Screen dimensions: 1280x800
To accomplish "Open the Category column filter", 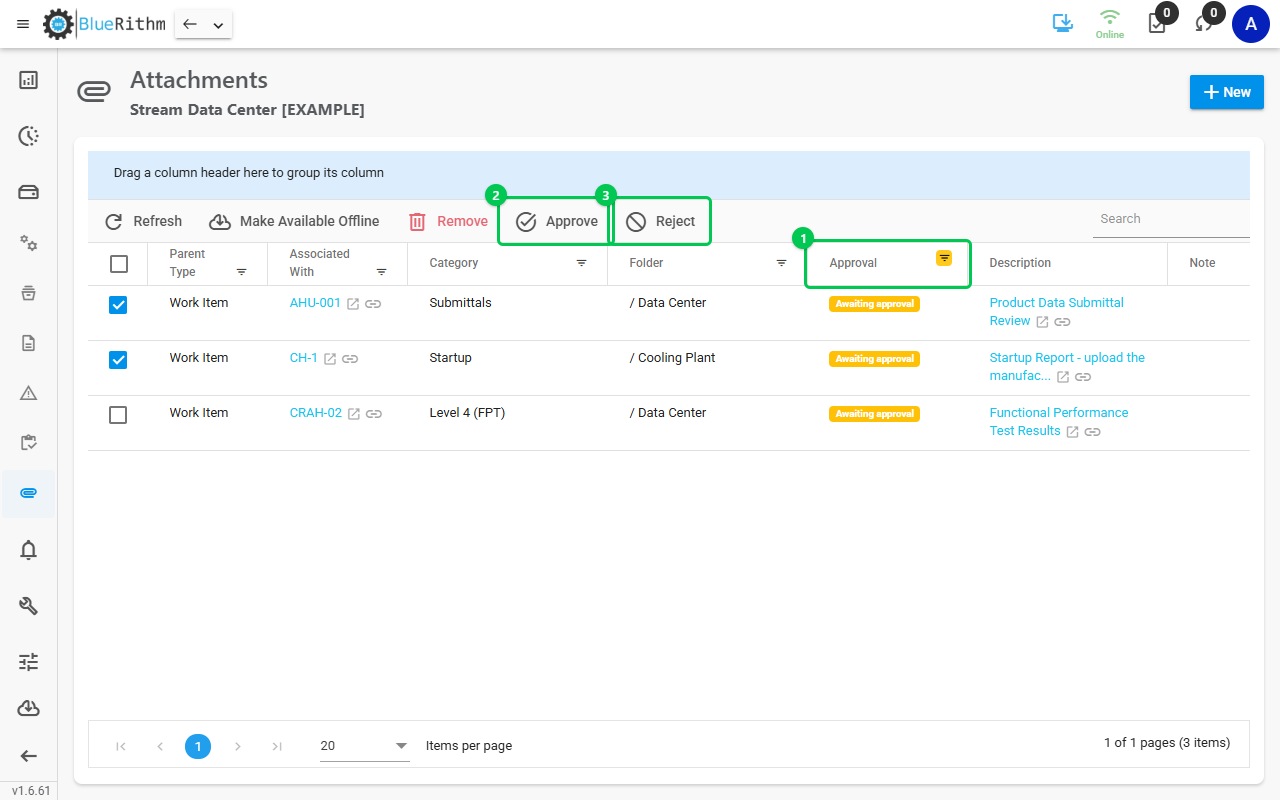I will click(581, 263).
